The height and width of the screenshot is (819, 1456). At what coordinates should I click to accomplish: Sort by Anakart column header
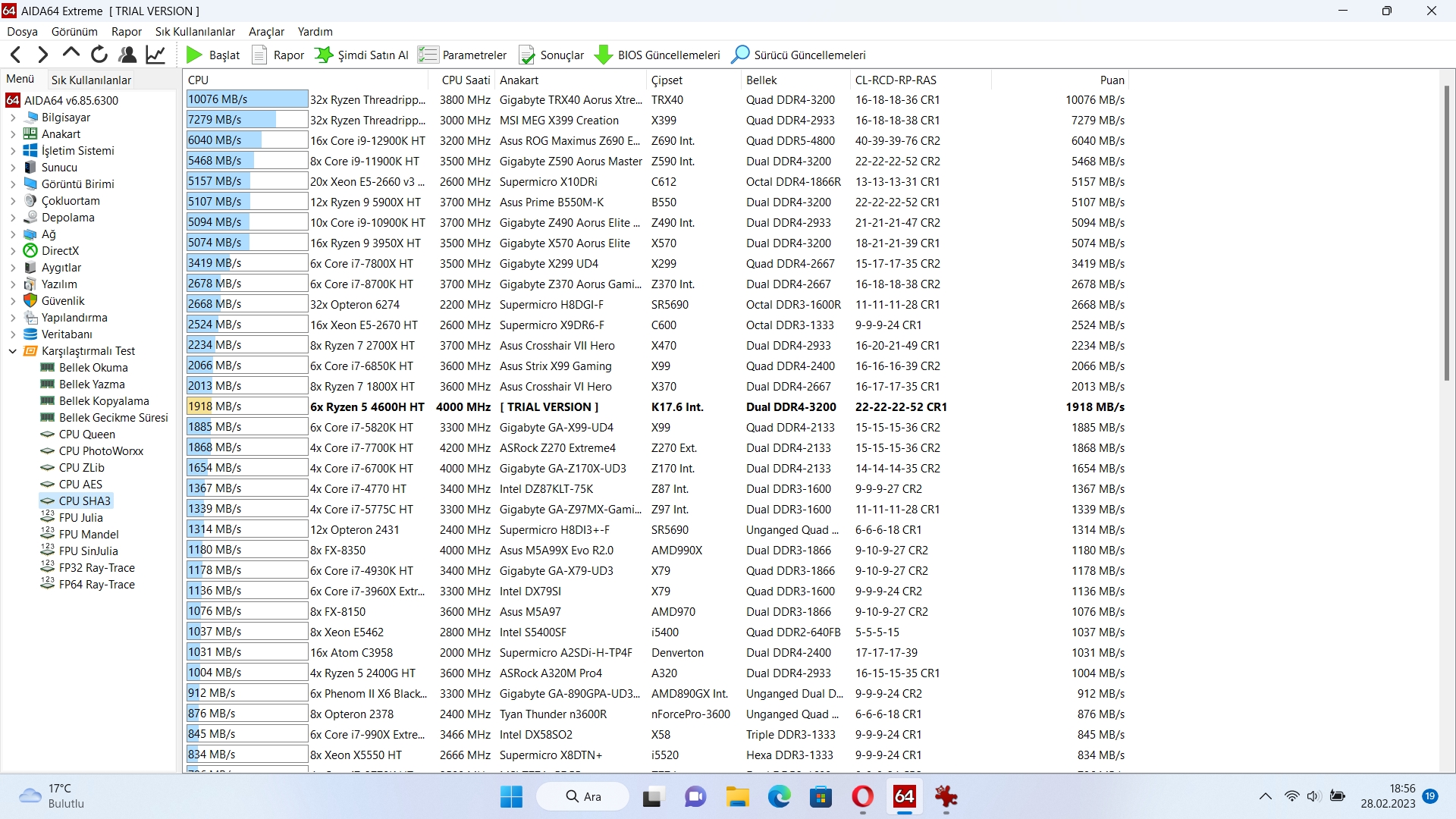tap(571, 80)
